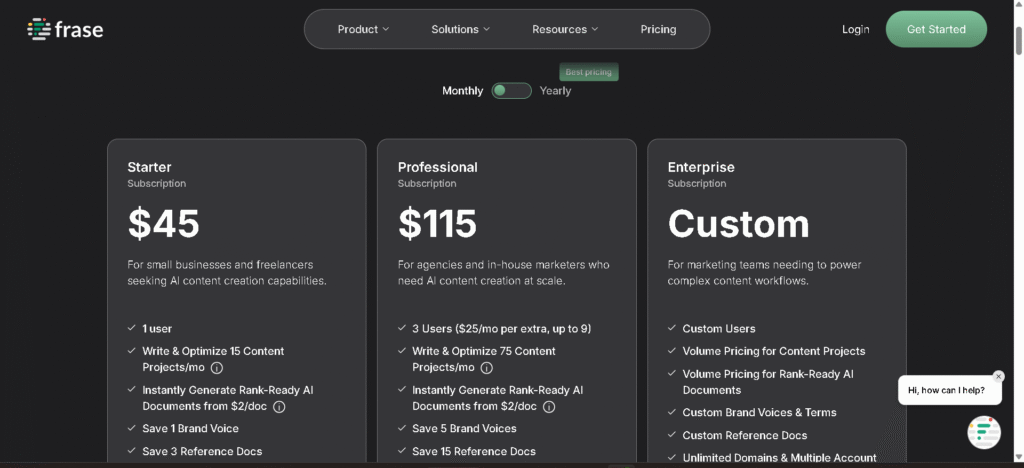
Task: Click "Custom Brand Voices & Terms"
Action: pos(760,413)
